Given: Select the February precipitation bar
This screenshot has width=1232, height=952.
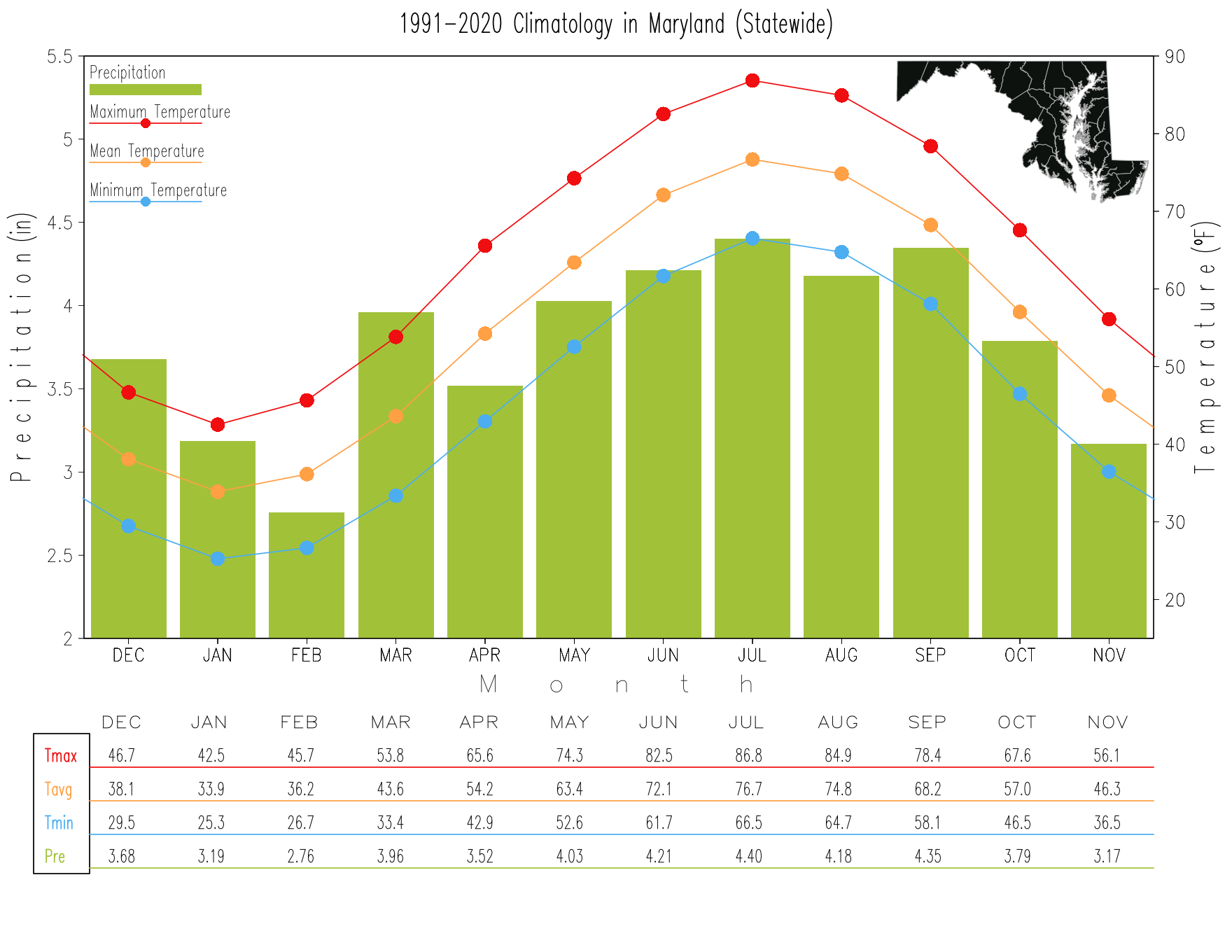Looking at the screenshot, I should point(307,575).
